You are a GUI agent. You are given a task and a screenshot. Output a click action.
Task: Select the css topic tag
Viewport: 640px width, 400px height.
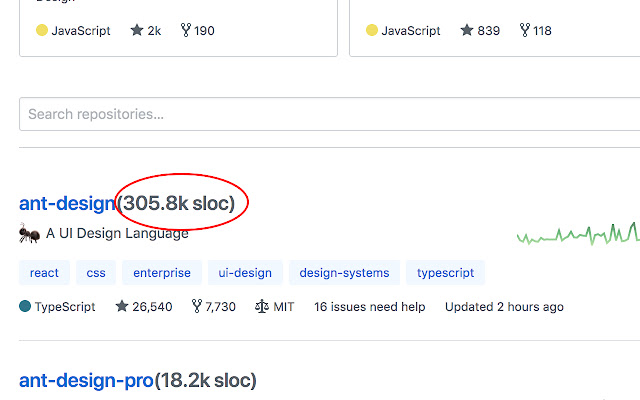[x=96, y=272]
